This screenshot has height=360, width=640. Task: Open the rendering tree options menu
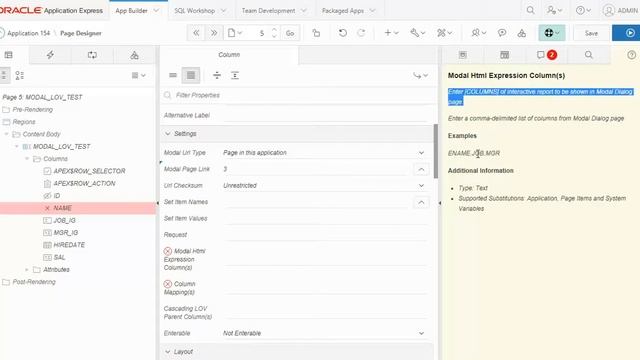[x=139, y=75]
